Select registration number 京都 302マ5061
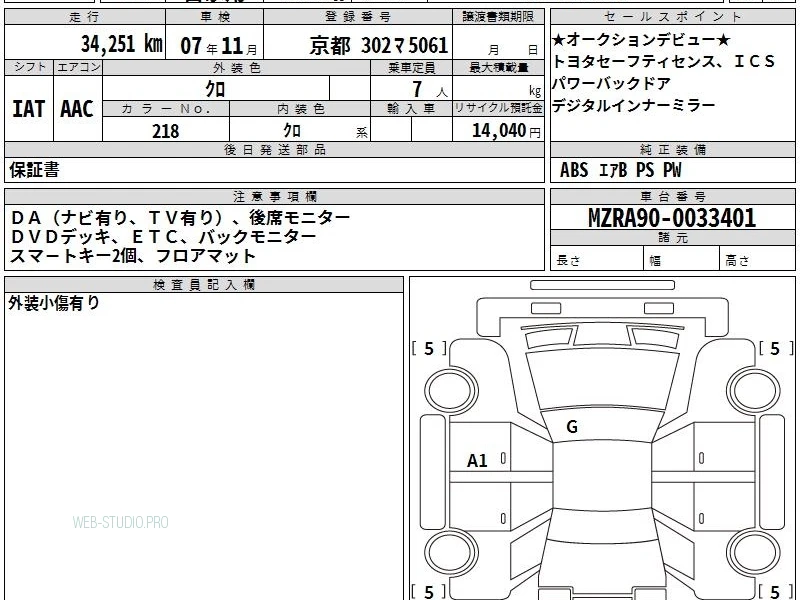This screenshot has height=600, width=800. (379, 46)
